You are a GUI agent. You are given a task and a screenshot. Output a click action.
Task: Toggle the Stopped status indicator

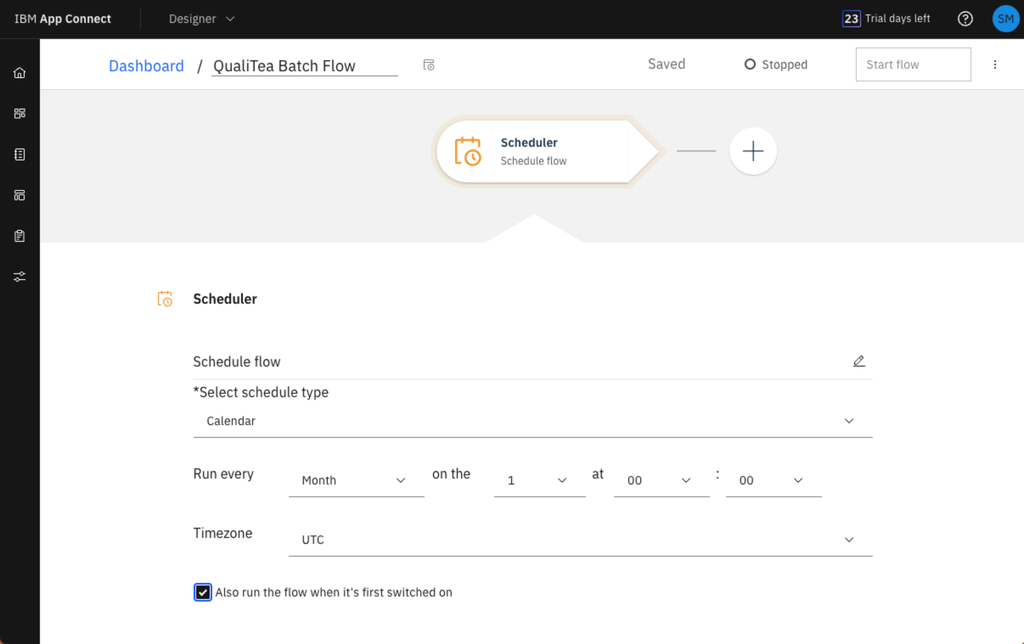pos(775,64)
